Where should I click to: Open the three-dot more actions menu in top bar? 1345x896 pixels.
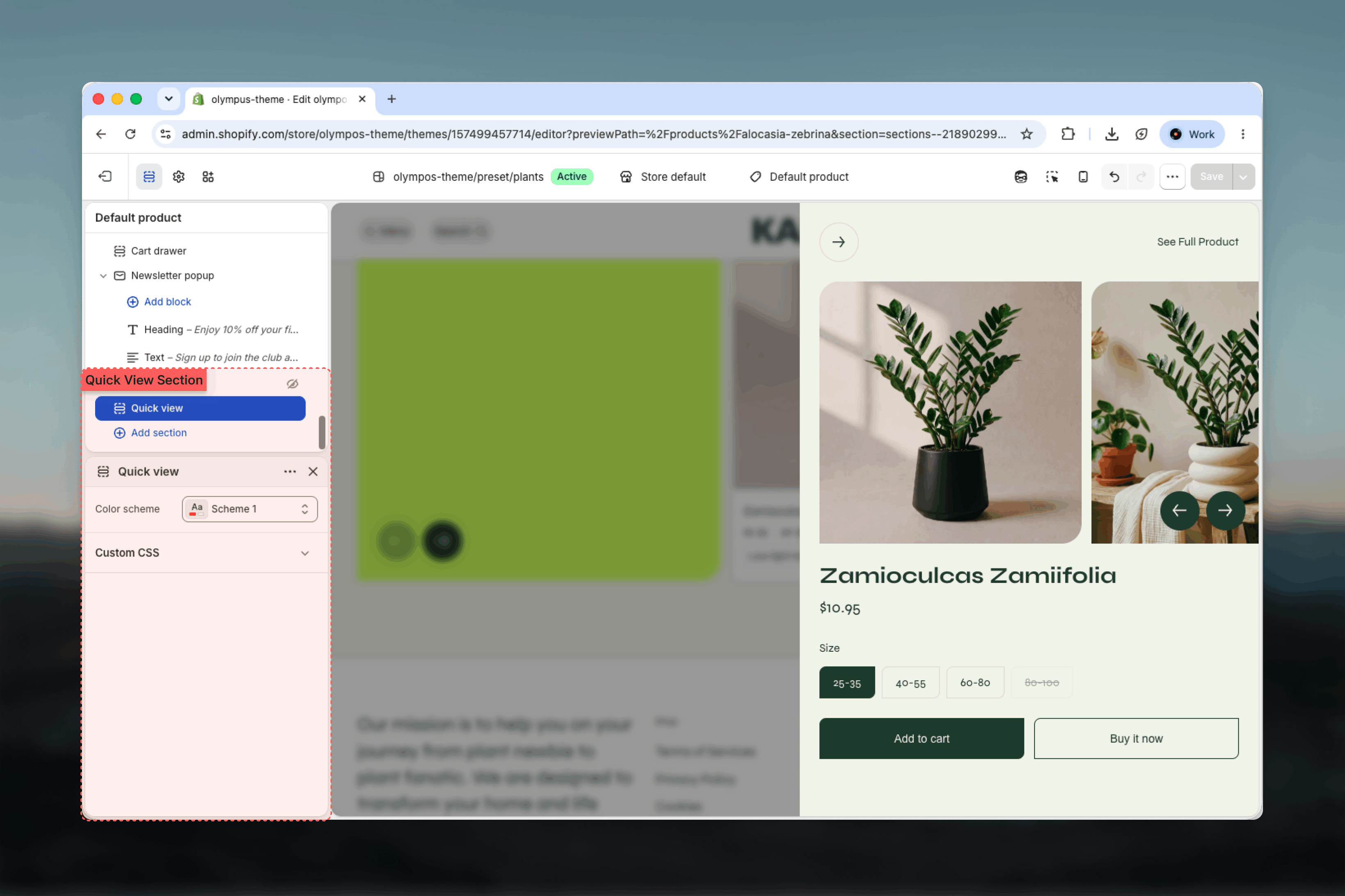click(1172, 177)
